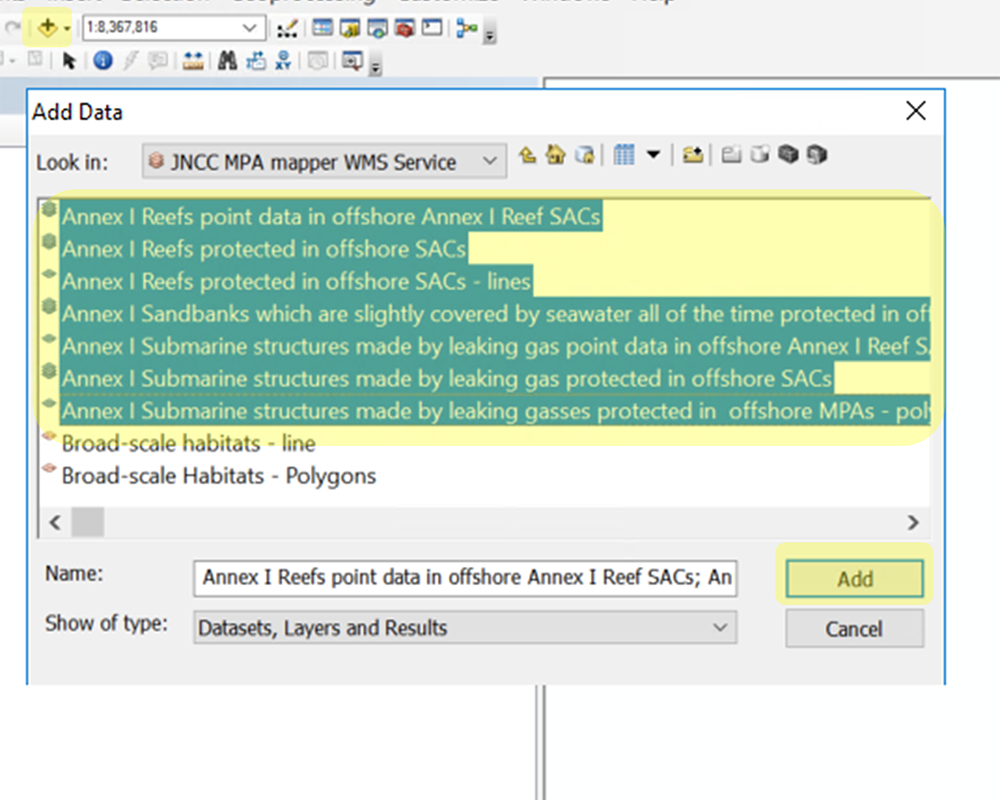
Task: Open the view mode dropdown arrow beside table icon
Action: pos(654,154)
